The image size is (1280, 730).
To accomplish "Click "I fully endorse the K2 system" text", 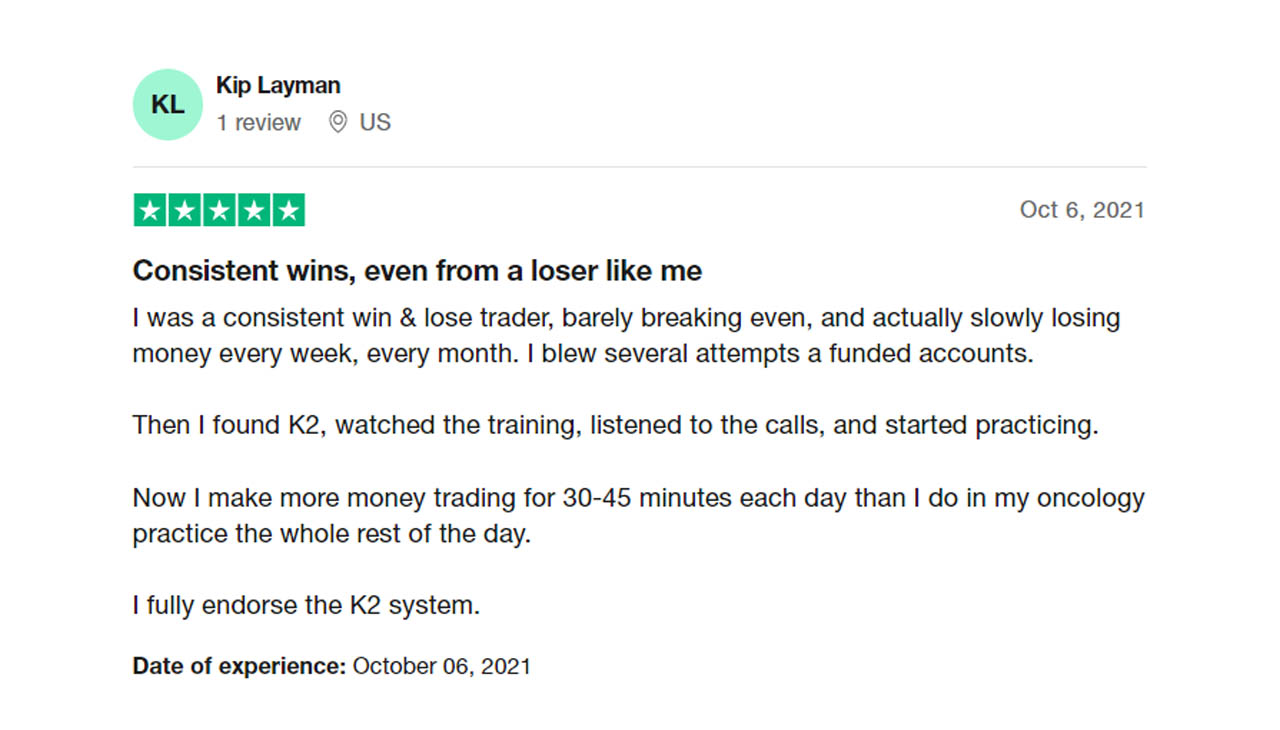I will pos(306,605).
